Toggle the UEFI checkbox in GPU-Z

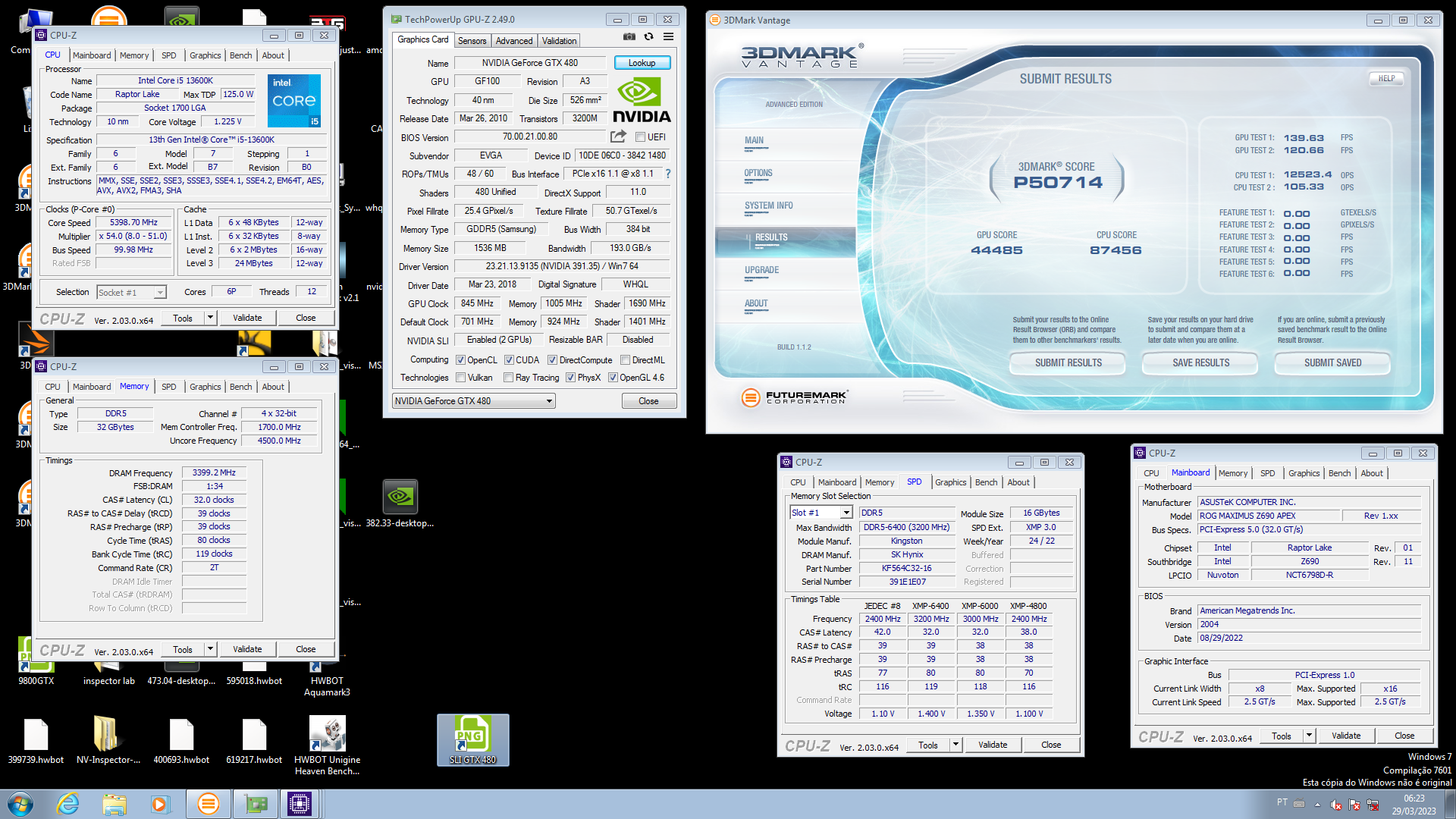click(x=640, y=137)
